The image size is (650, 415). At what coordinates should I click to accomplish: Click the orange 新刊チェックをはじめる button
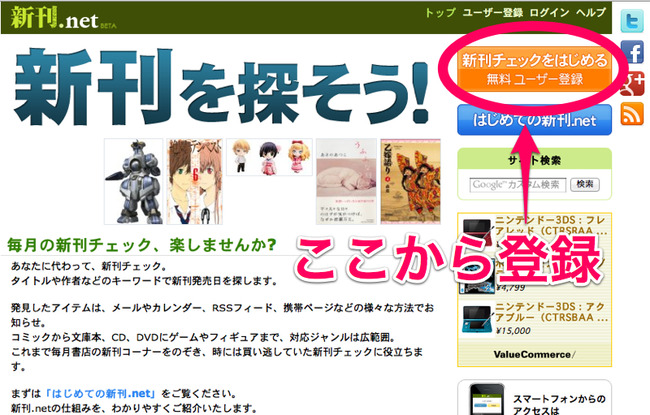534,69
